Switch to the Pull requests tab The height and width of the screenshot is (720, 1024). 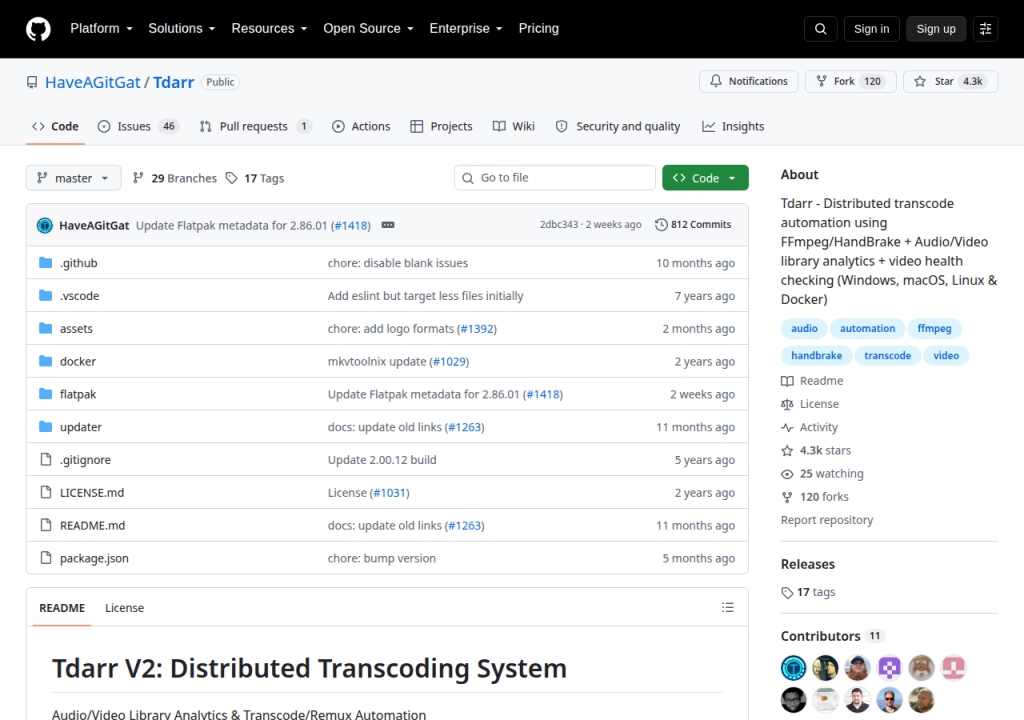(x=255, y=127)
